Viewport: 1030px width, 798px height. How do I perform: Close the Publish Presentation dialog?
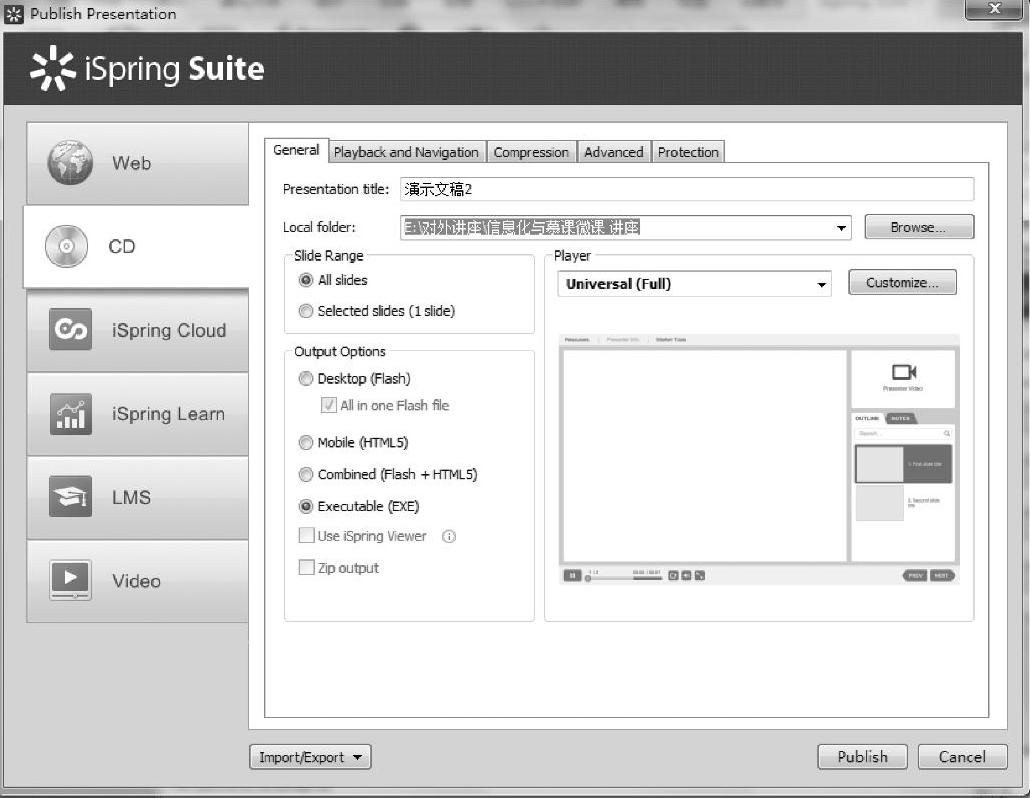pyautogui.click(x=995, y=9)
